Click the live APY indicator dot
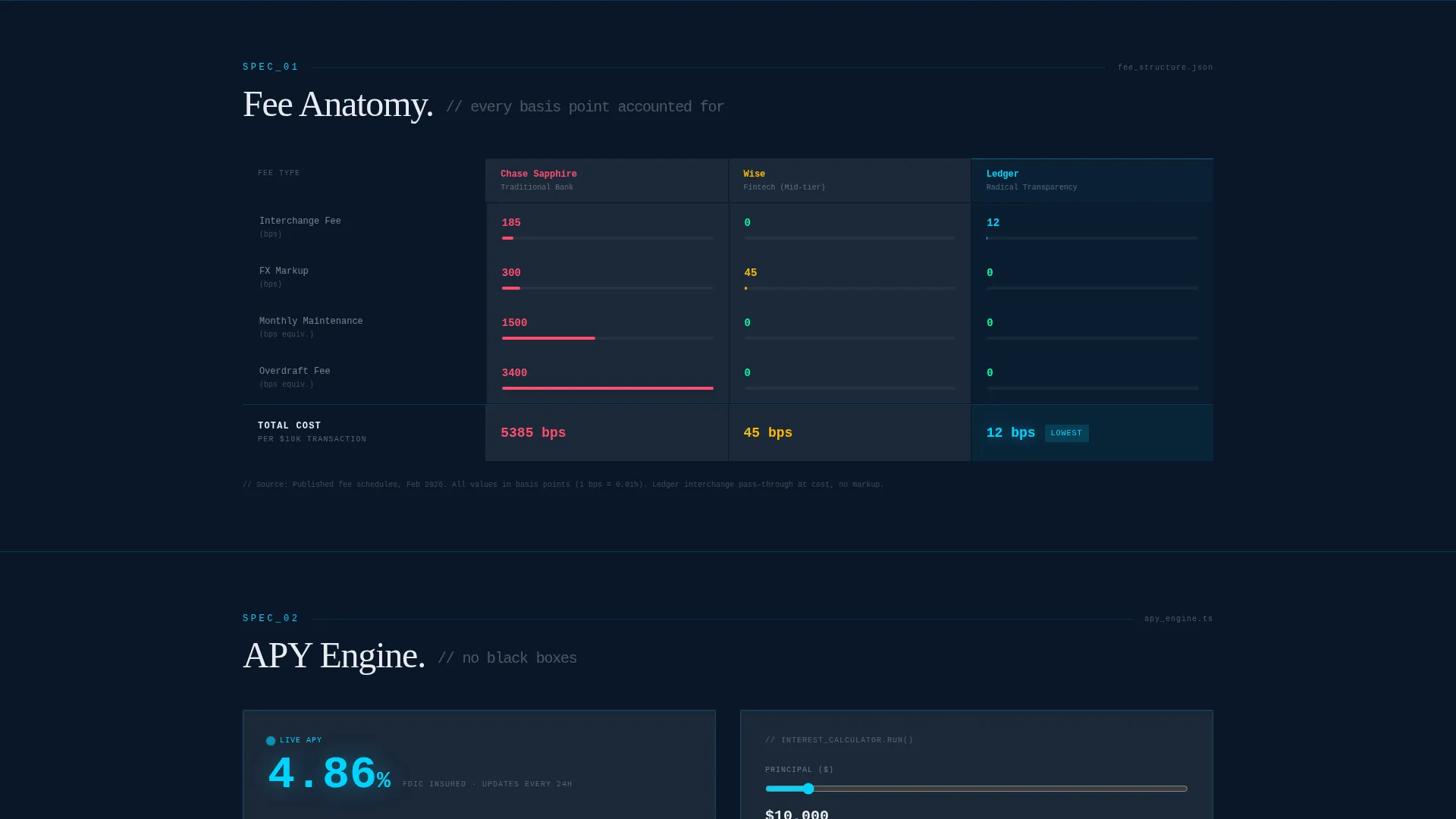 click(271, 741)
